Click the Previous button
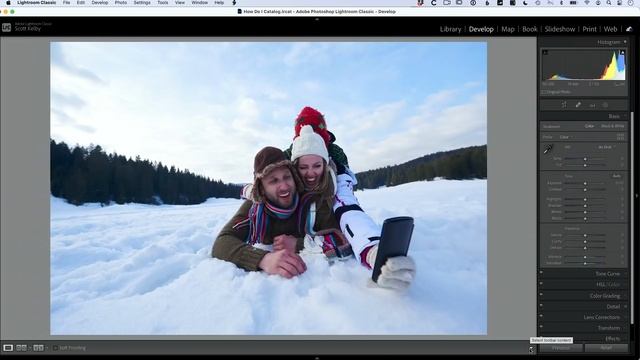The width and height of the screenshot is (640, 360). click(561, 348)
